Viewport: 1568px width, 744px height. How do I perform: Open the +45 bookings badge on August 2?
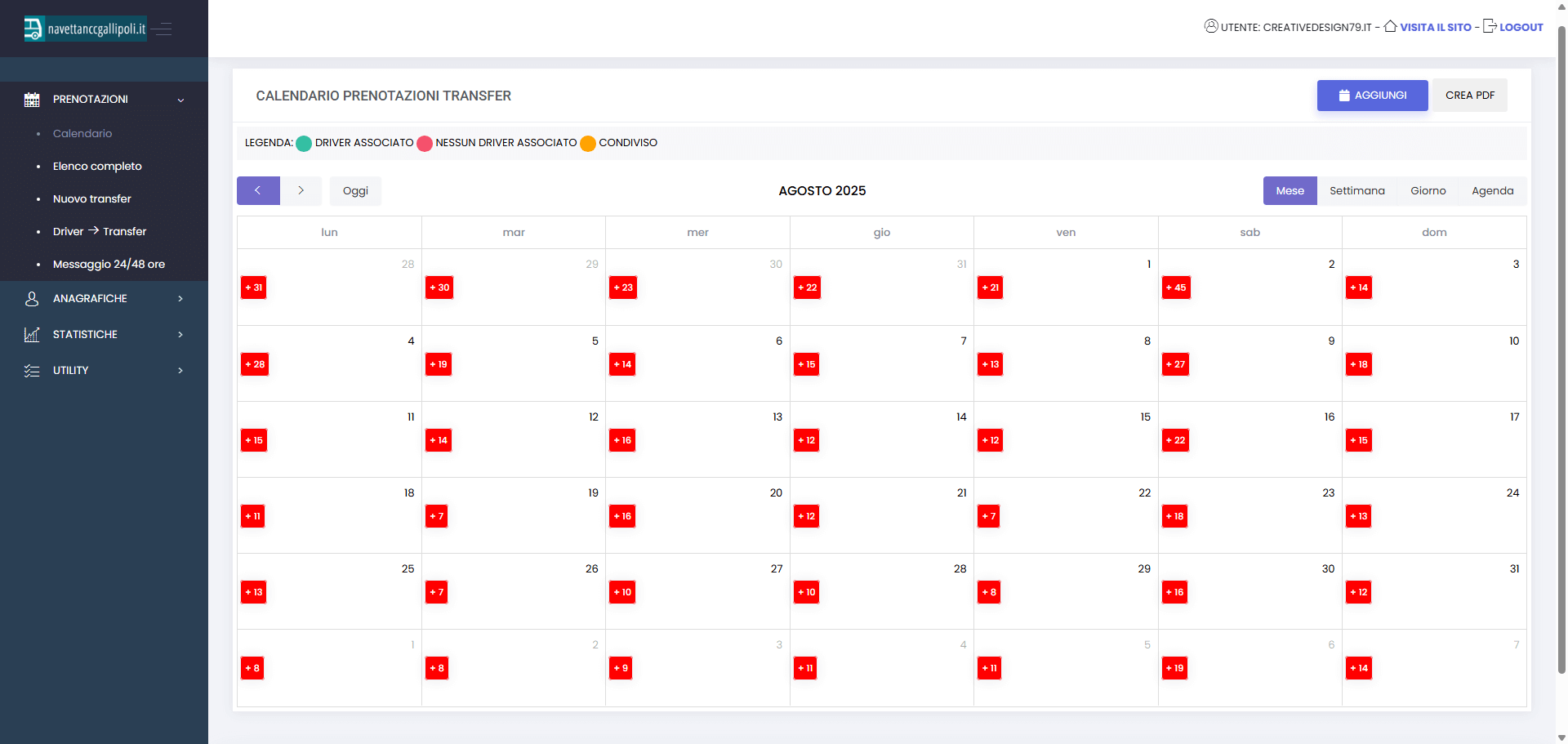1176,287
